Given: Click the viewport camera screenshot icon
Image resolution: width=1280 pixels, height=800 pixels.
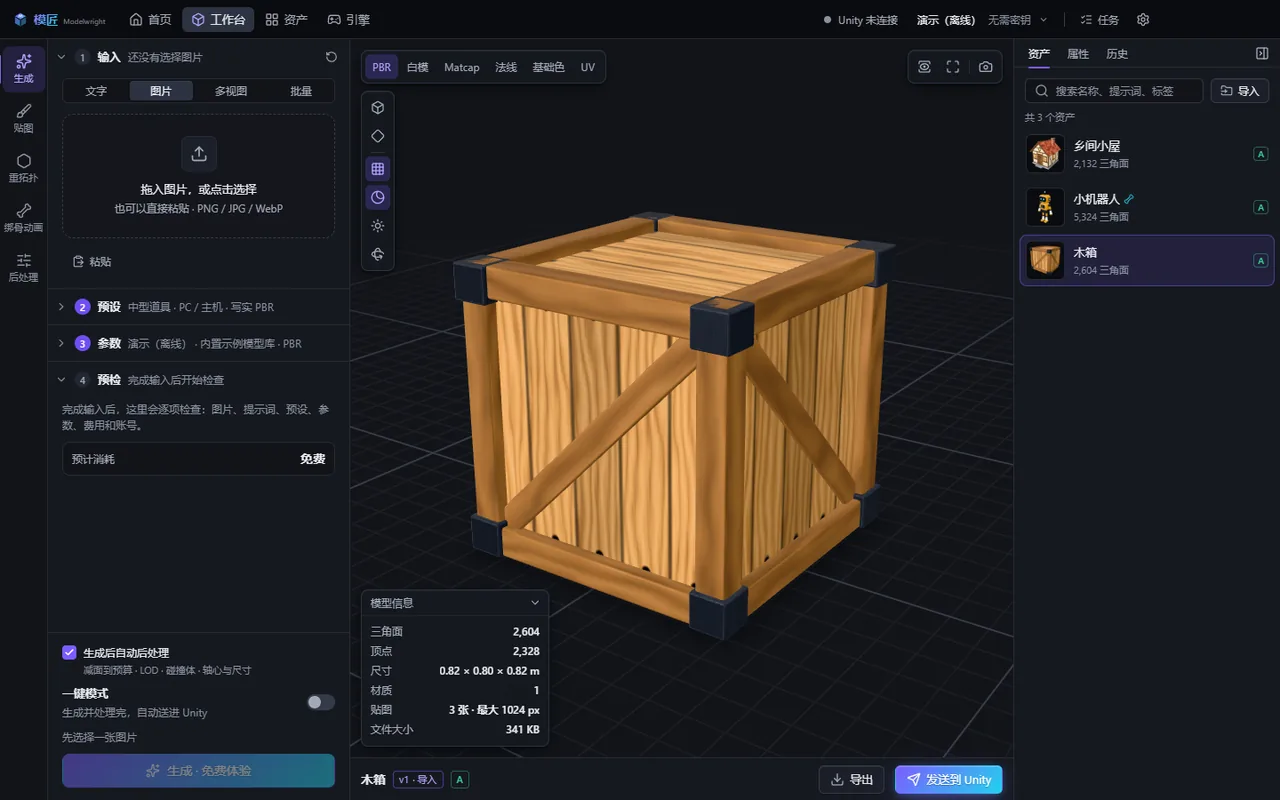Looking at the screenshot, I should 986,67.
